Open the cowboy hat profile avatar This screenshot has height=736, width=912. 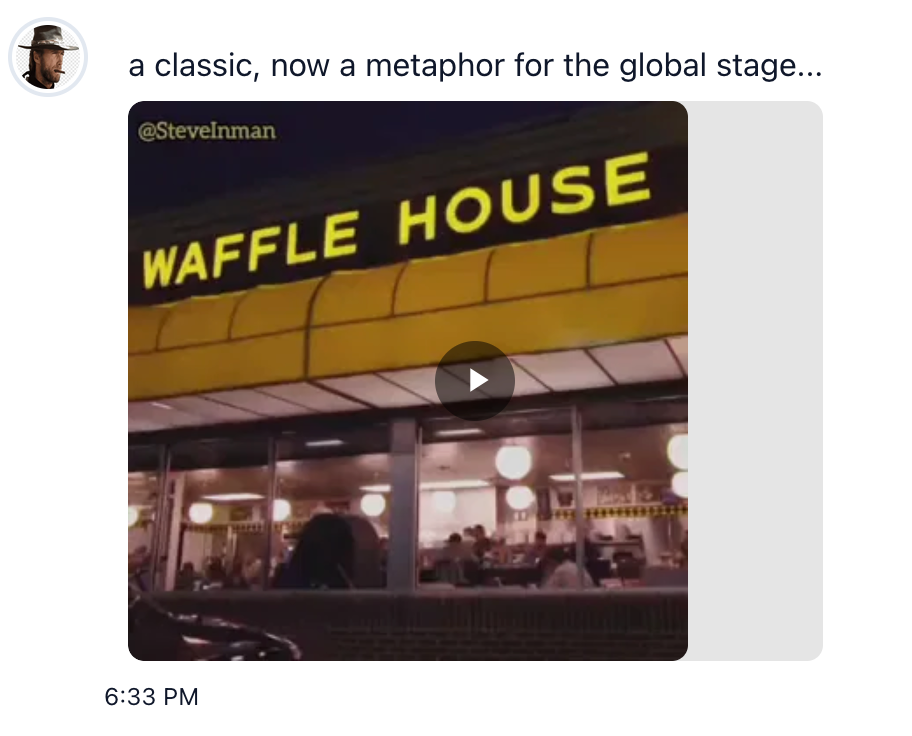48,56
